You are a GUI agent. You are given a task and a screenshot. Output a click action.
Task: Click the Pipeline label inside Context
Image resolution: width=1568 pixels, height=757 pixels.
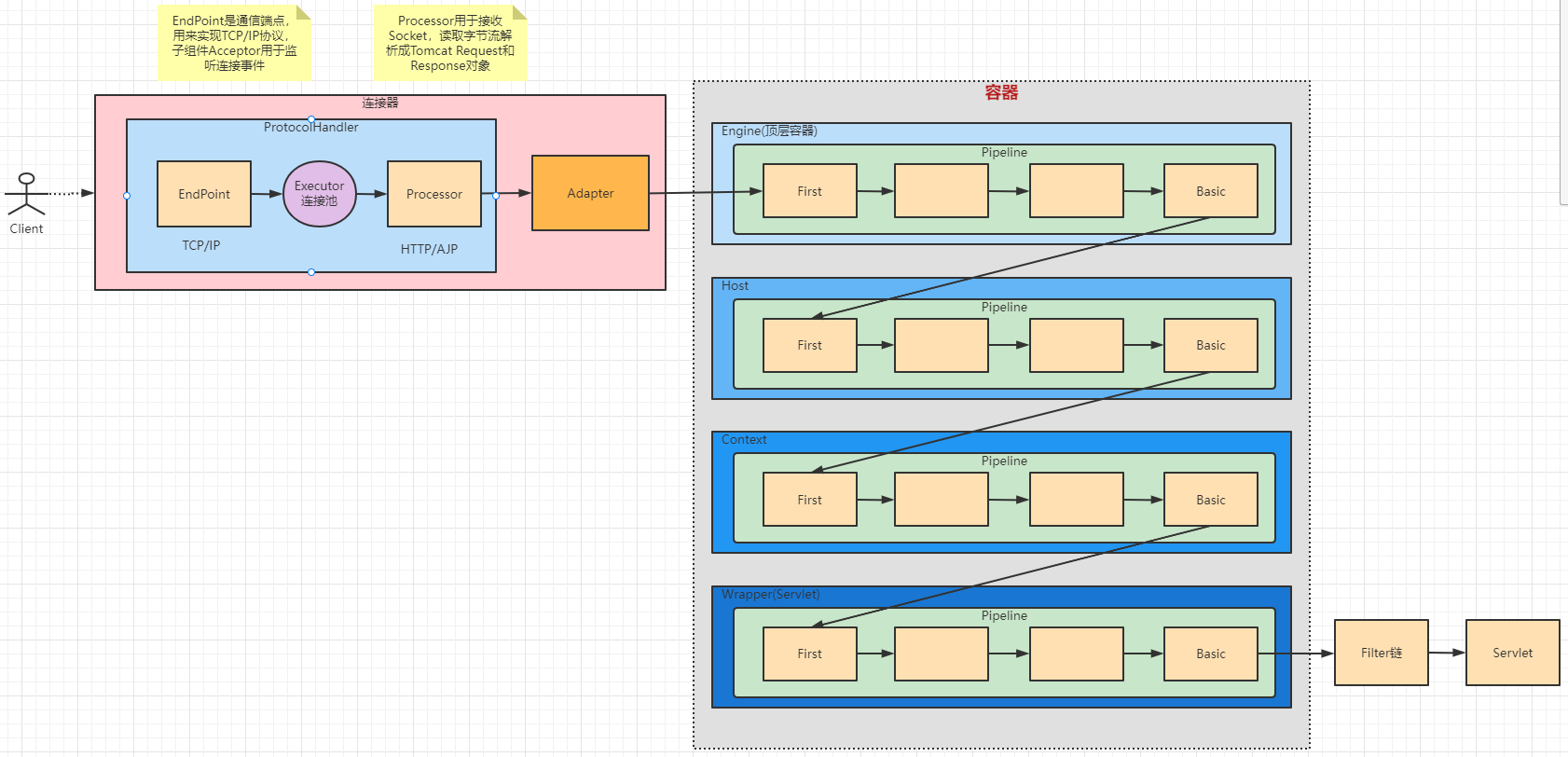pyautogui.click(x=1004, y=461)
